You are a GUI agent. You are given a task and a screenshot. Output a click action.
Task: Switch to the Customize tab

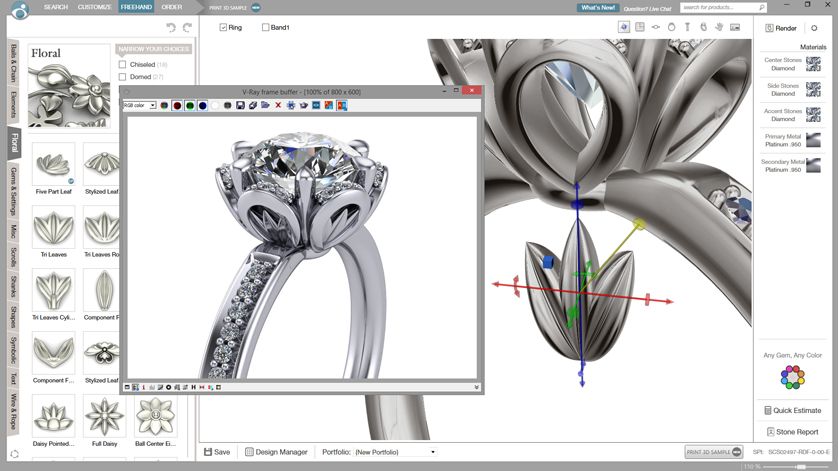[x=94, y=7]
